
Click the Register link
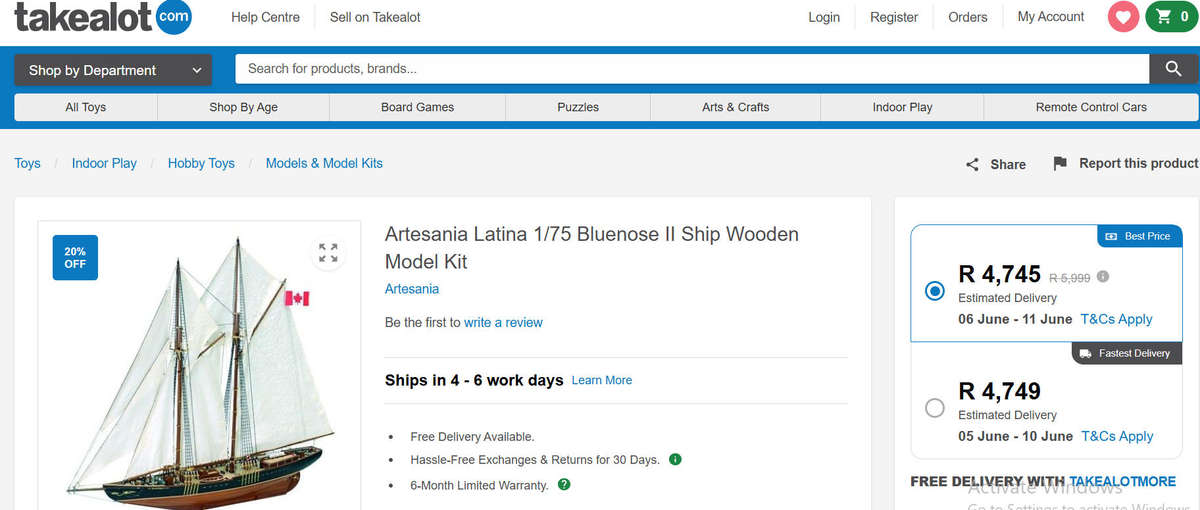[894, 17]
